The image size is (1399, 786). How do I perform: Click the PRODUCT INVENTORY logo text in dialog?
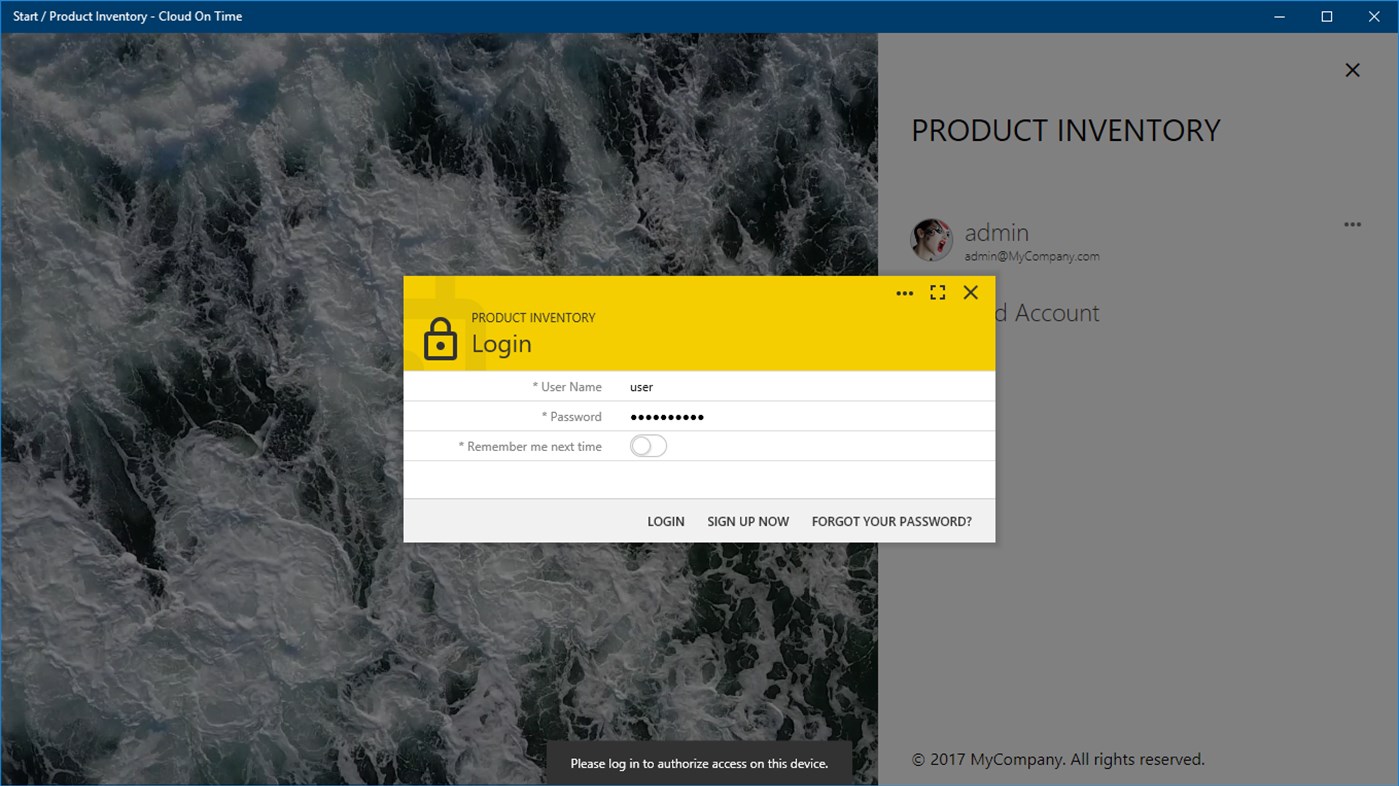pos(533,317)
